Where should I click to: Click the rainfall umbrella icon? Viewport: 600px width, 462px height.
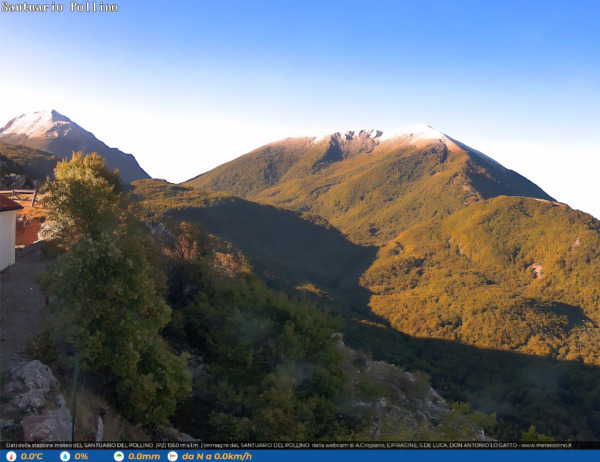point(119,456)
